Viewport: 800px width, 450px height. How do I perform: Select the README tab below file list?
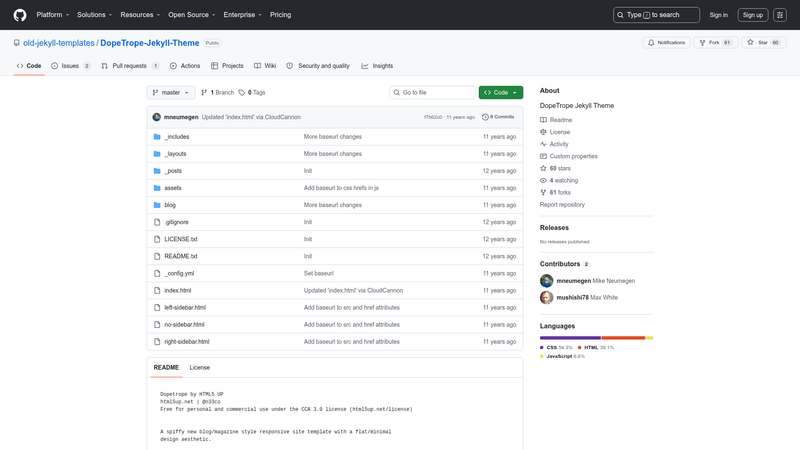(x=166, y=367)
